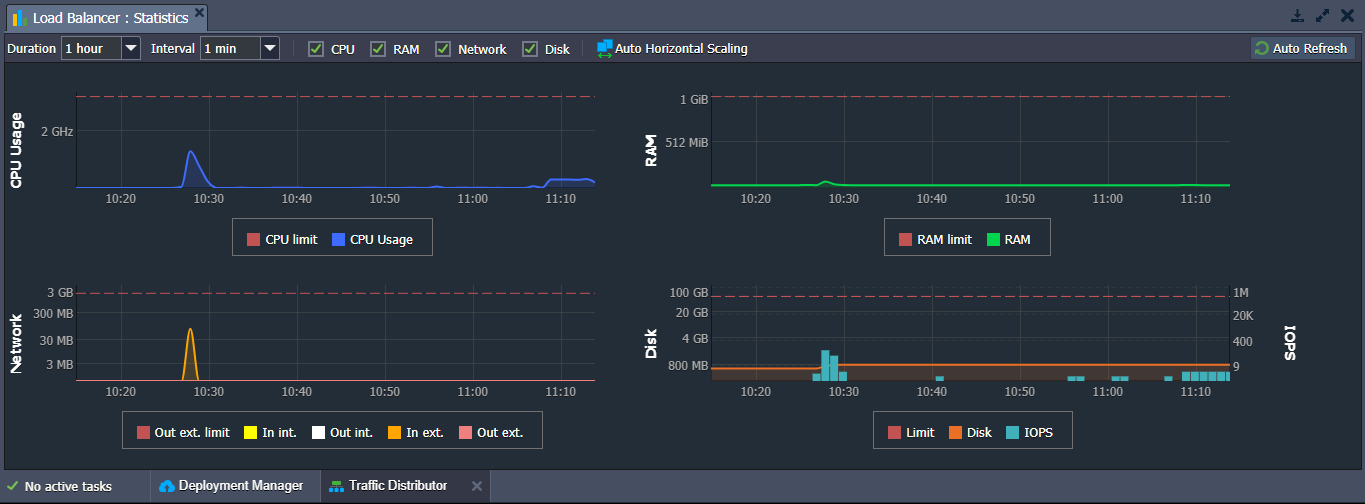Screen dimensions: 1365x504
Task: Toggle Out int. white legend swatch
Action: (x=319, y=432)
